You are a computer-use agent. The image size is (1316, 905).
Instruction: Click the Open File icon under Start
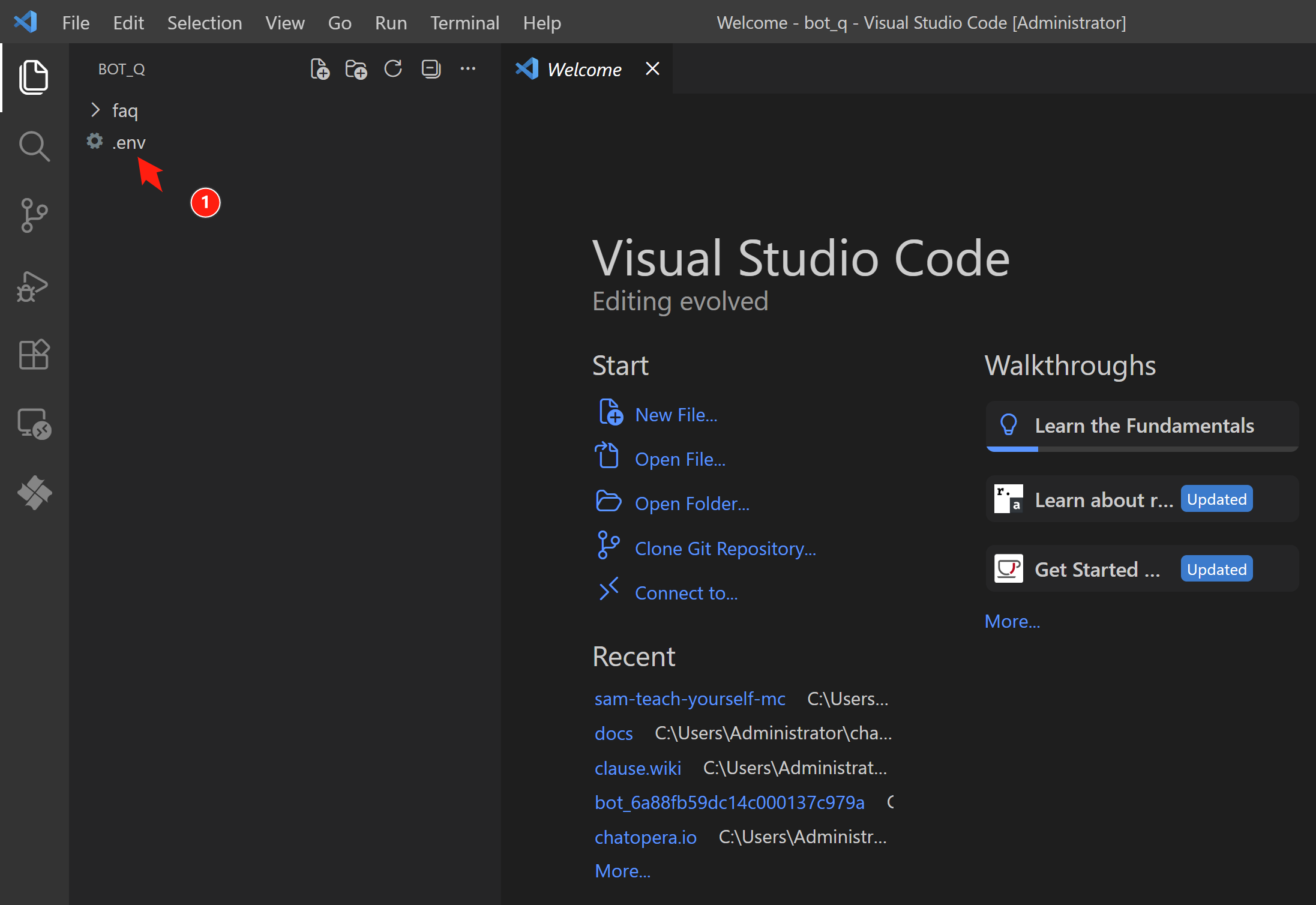(607, 455)
